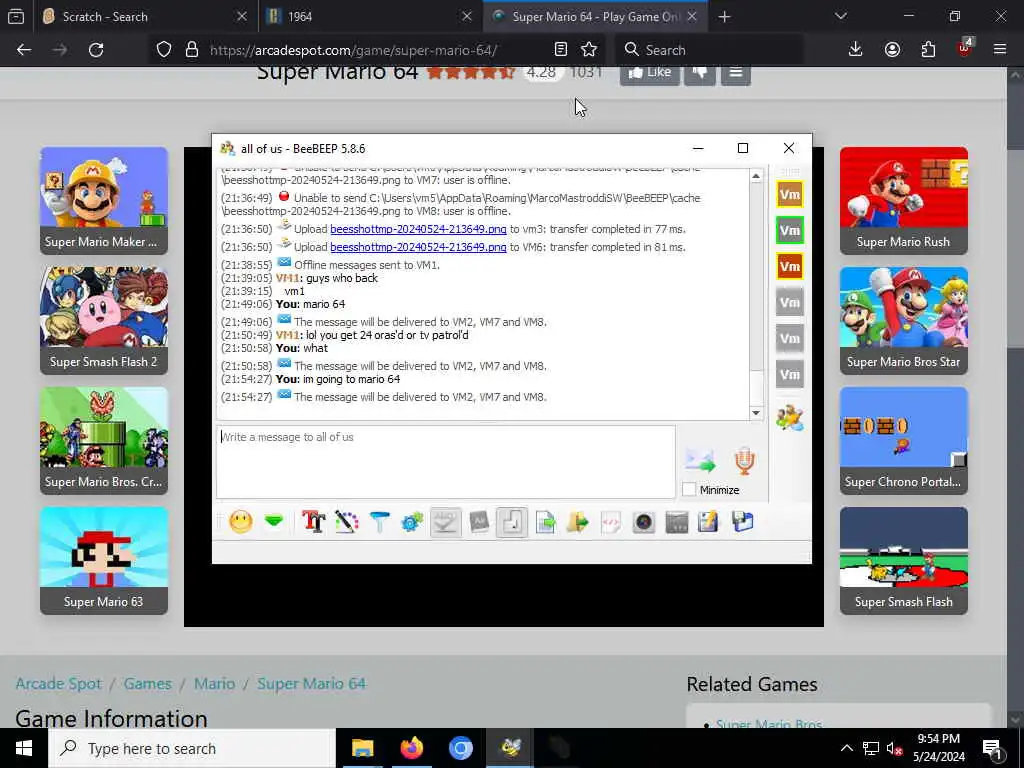This screenshot has width=1024, height=768.
Task: Like the Super Mario 64 game
Action: [650, 73]
